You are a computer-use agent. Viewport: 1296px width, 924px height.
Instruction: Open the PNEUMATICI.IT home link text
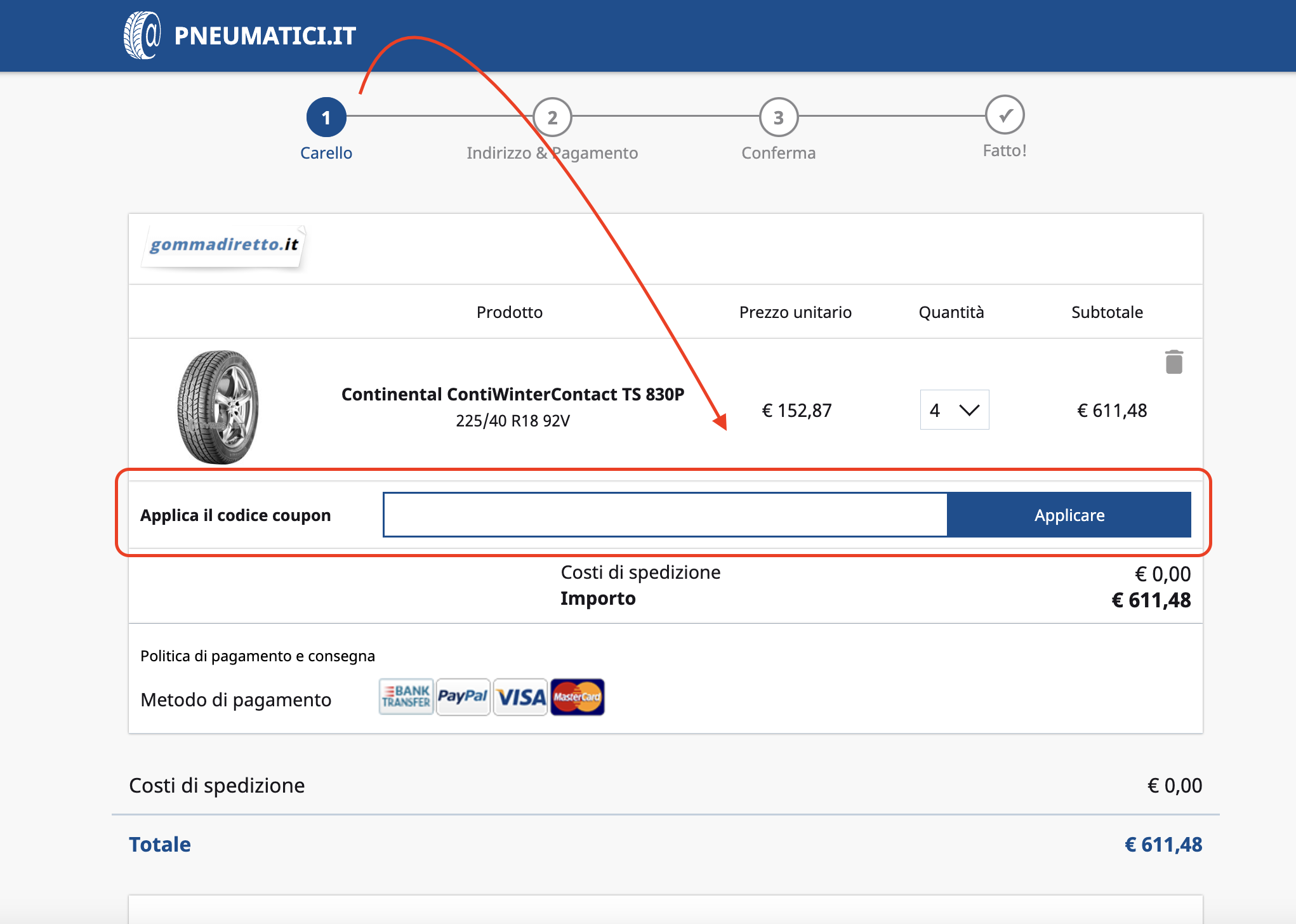click(265, 36)
